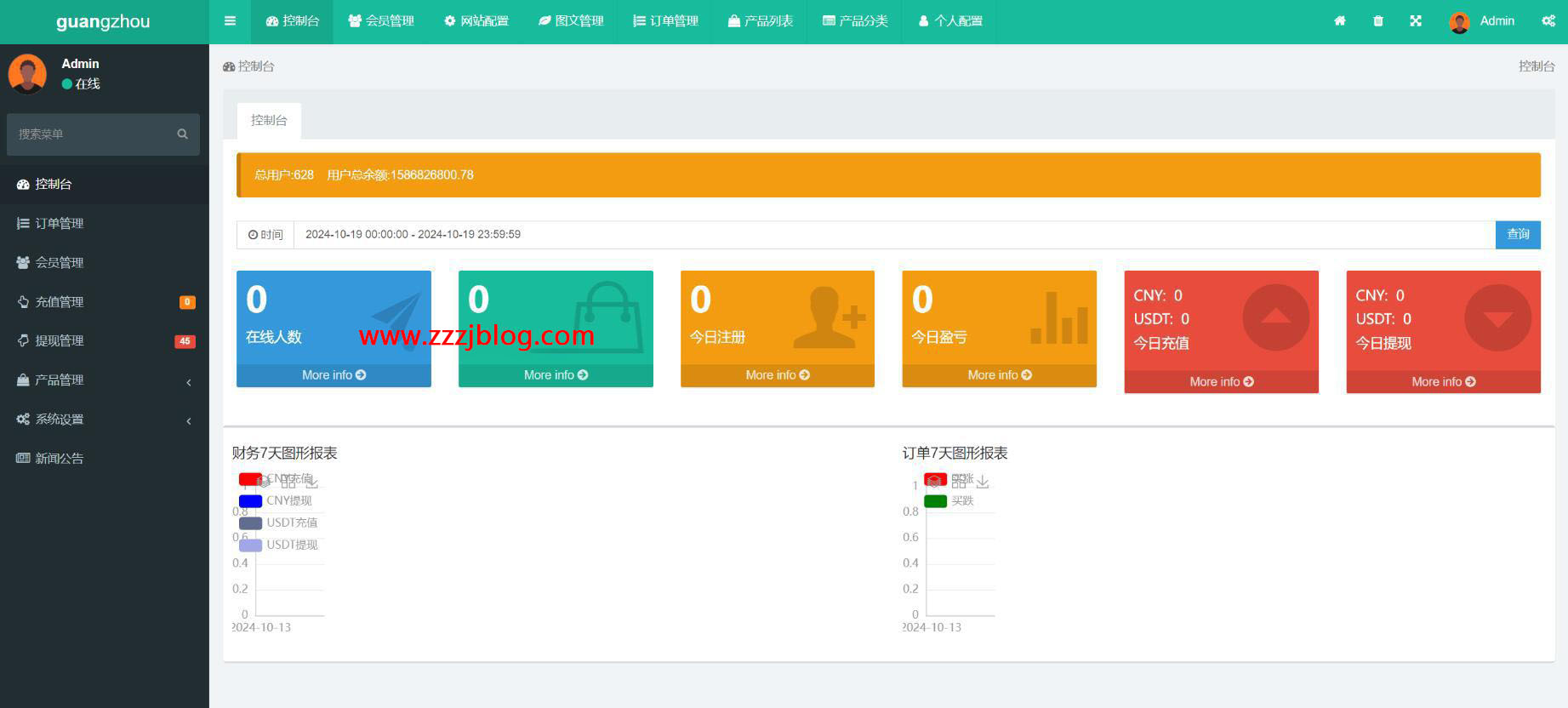Click the trash clear-cache icon
This screenshot has height=708, width=1568.
tap(1378, 21)
